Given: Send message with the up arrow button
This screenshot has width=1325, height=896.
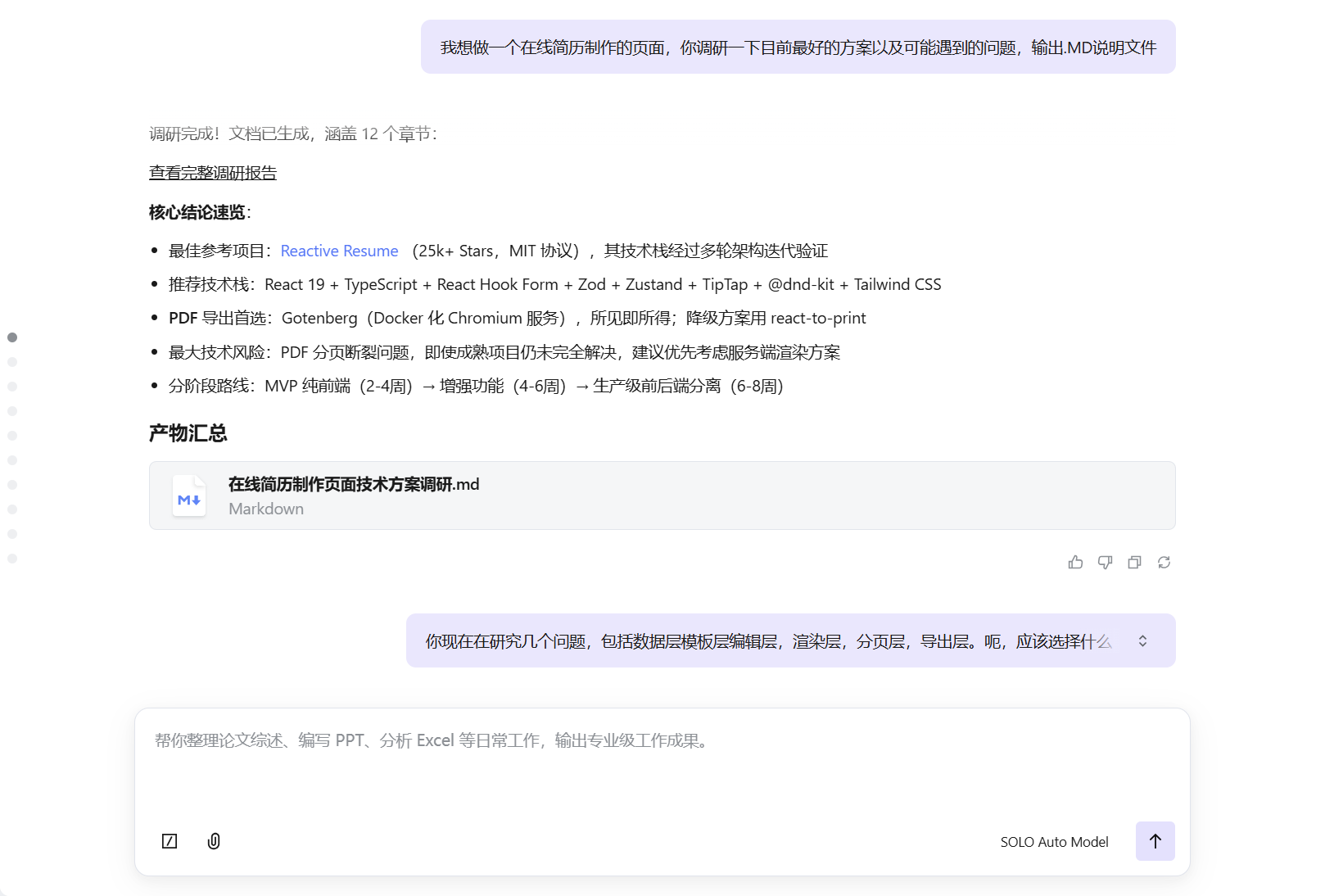Looking at the screenshot, I should pyautogui.click(x=1155, y=841).
